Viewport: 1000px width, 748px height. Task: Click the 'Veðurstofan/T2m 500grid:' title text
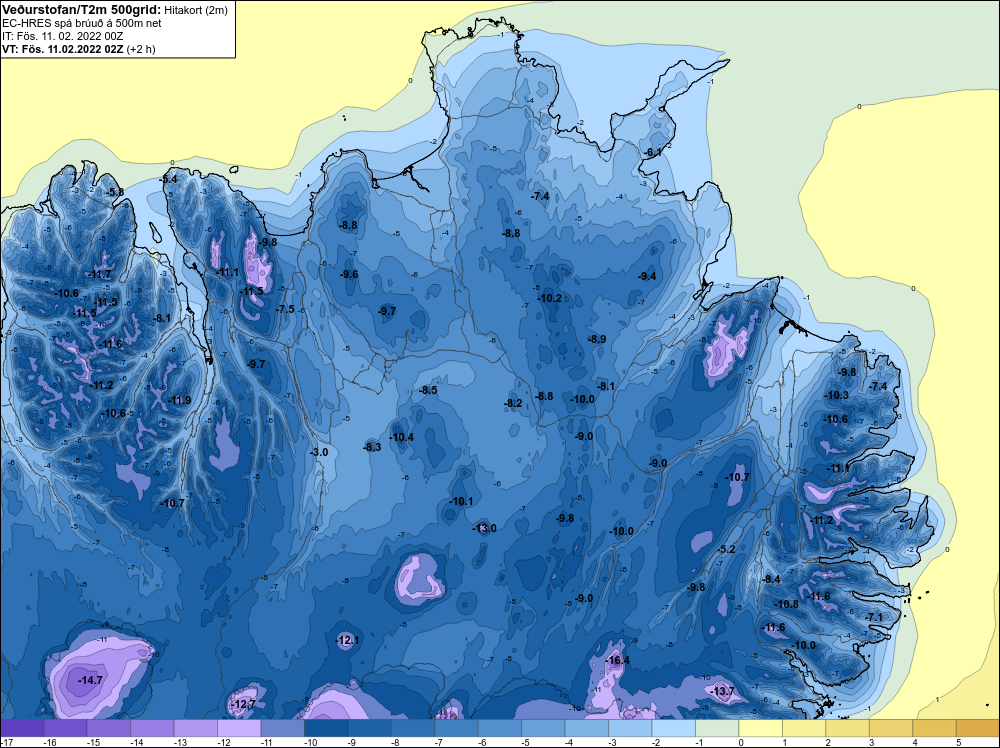pyautogui.click(x=82, y=10)
